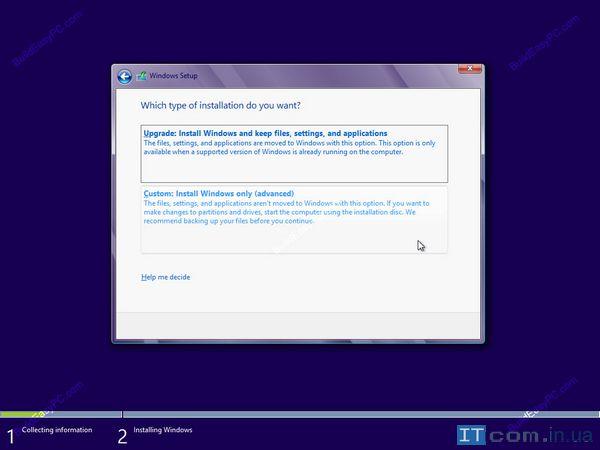Image resolution: width=600 pixels, height=450 pixels.
Task: Click the Collecting information step label
Action: coord(57,430)
